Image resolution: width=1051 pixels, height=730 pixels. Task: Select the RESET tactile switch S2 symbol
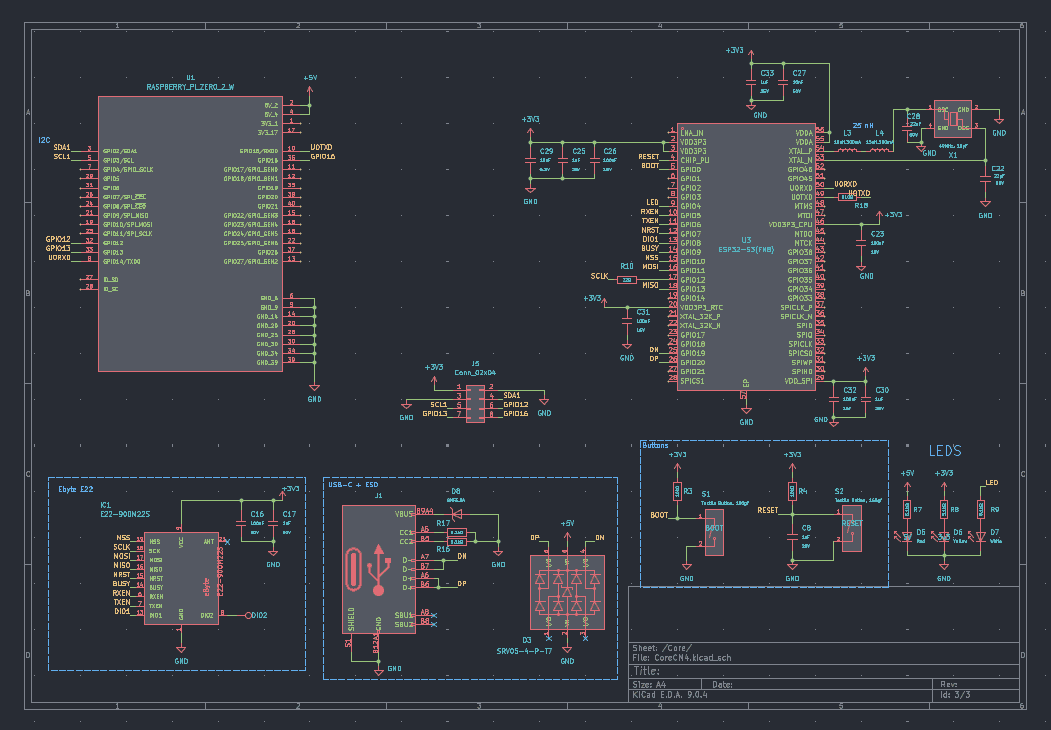pos(851,528)
